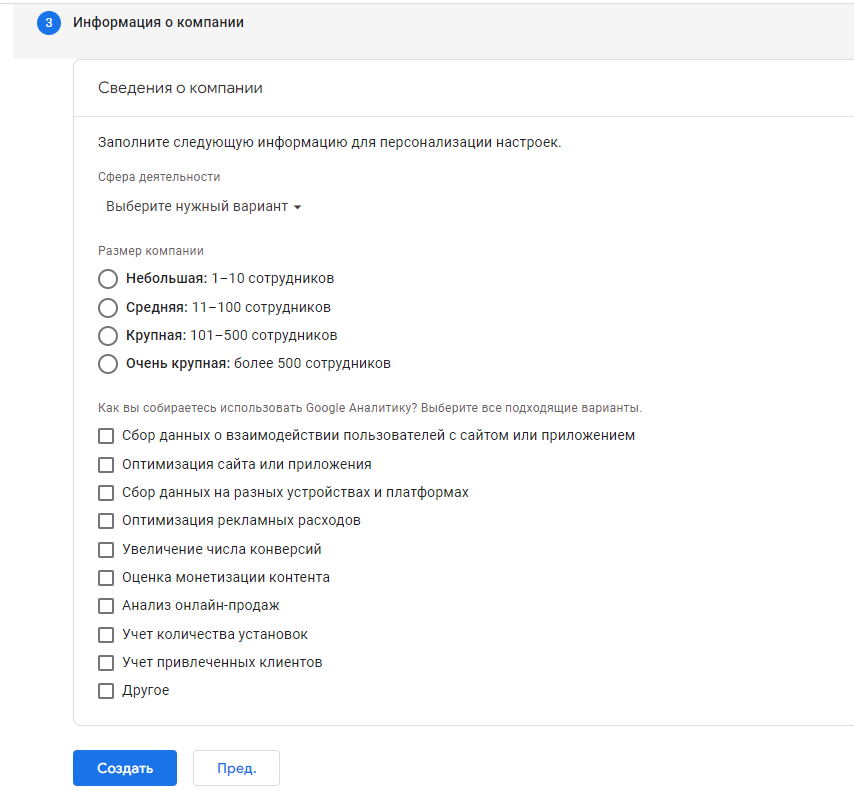
Task: Go back with the 'Пред.' button
Action: point(236,768)
